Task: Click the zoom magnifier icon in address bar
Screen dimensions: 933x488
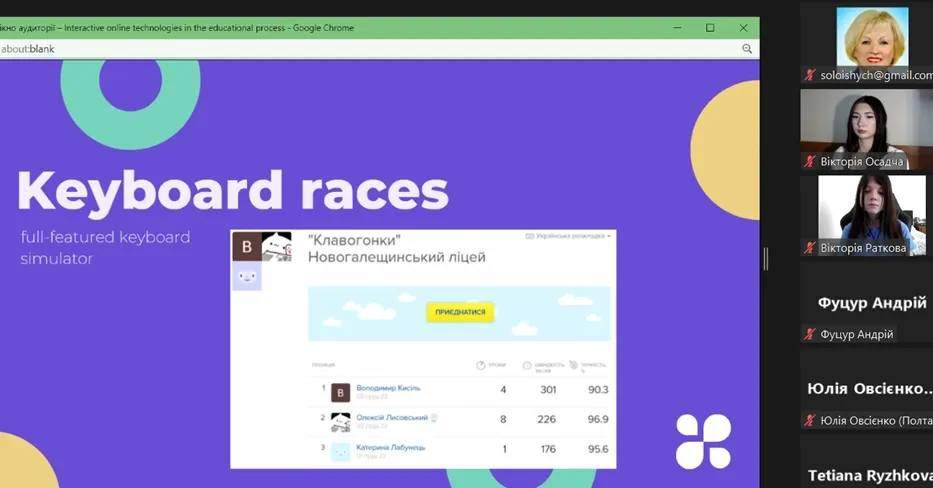Action: click(x=746, y=48)
